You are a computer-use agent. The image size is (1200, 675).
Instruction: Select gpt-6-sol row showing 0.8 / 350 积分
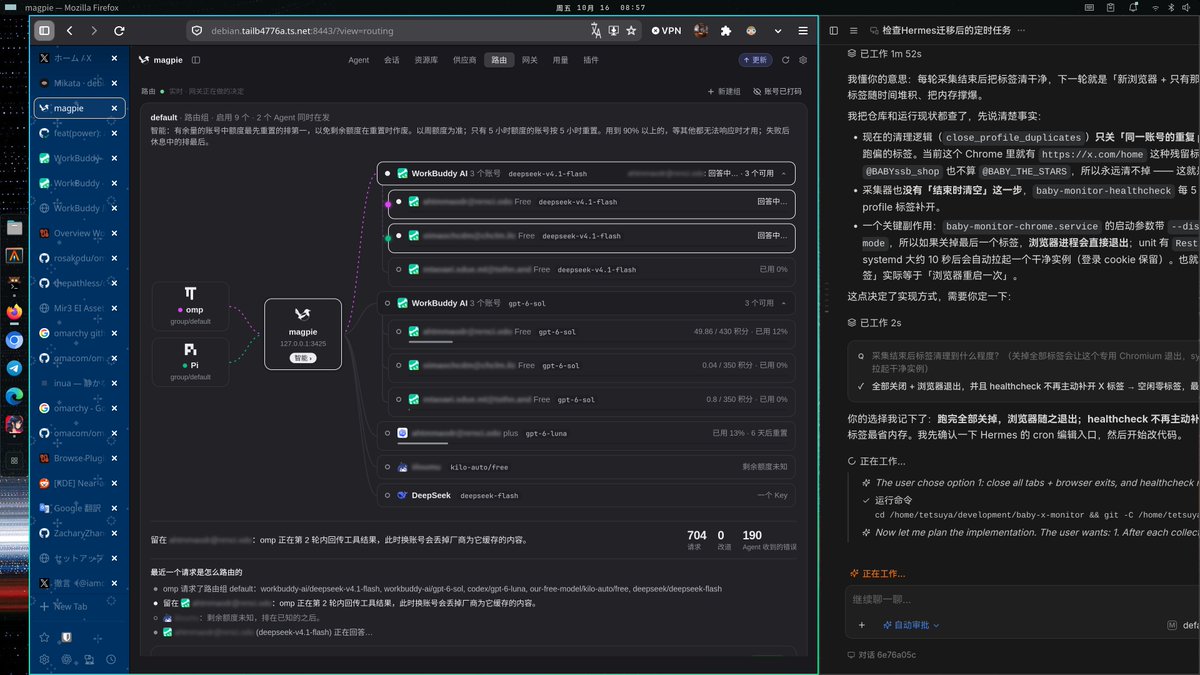click(591, 400)
